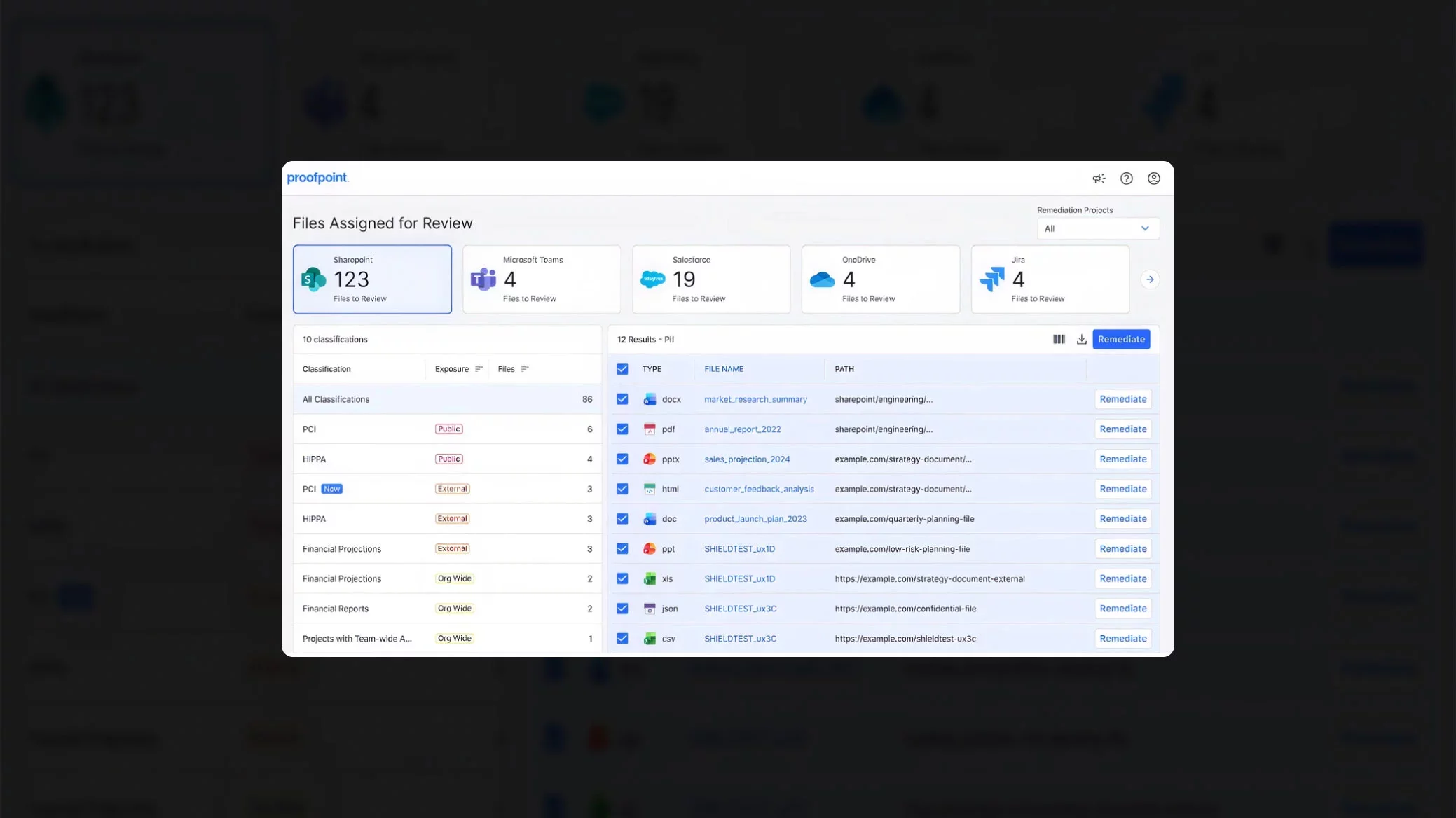Select the HIPPA External classification row
The image size is (1456, 818).
447,519
